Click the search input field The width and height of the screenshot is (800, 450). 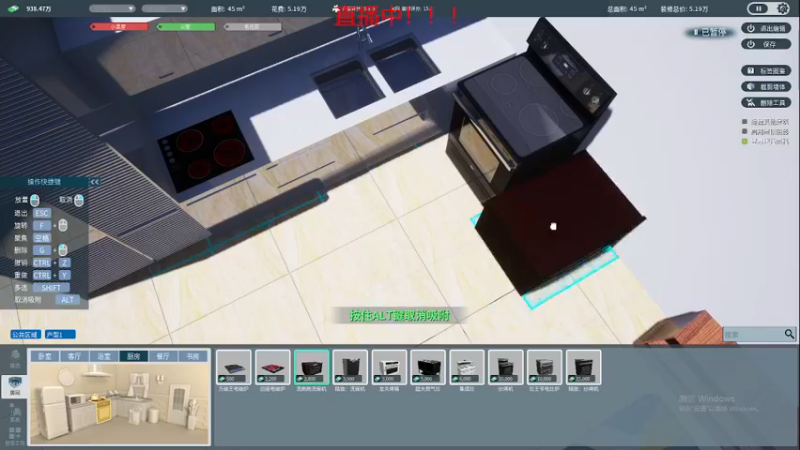(x=753, y=334)
